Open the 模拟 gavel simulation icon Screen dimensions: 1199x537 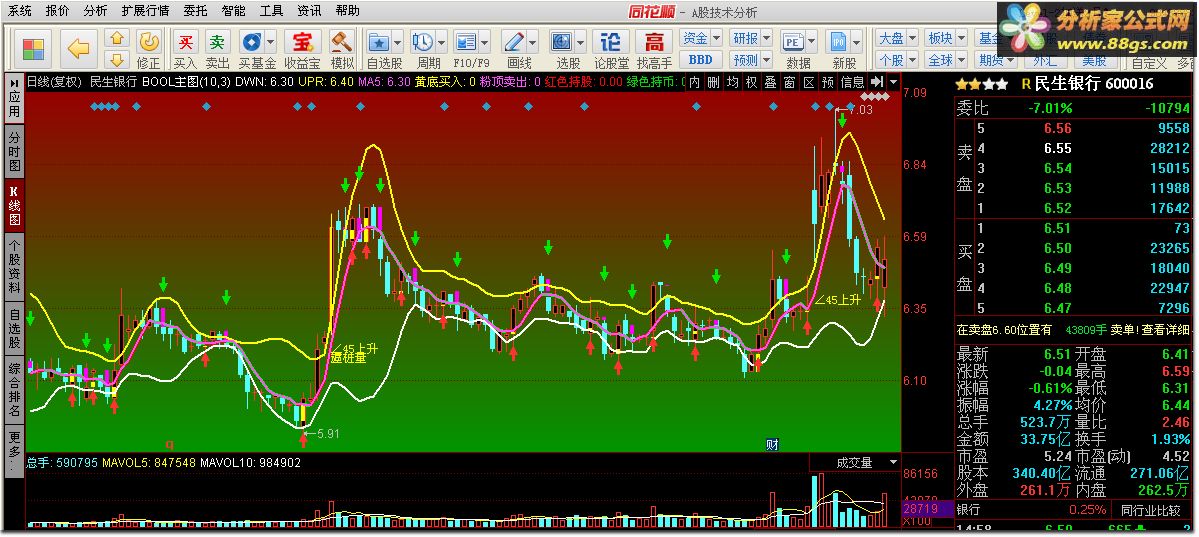pyautogui.click(x=342, y=41)
